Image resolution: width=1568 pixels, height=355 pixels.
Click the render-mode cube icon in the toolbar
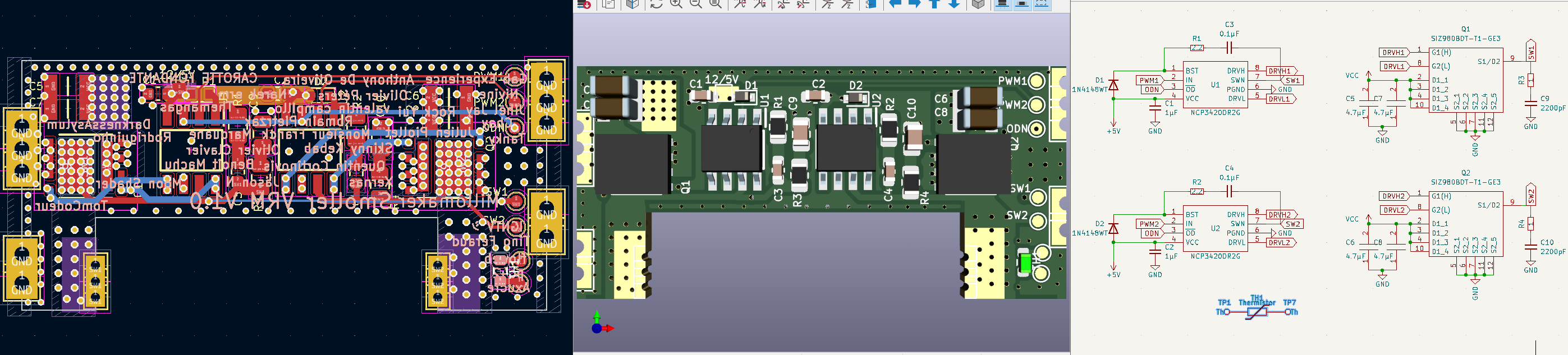tap(632, 4)
